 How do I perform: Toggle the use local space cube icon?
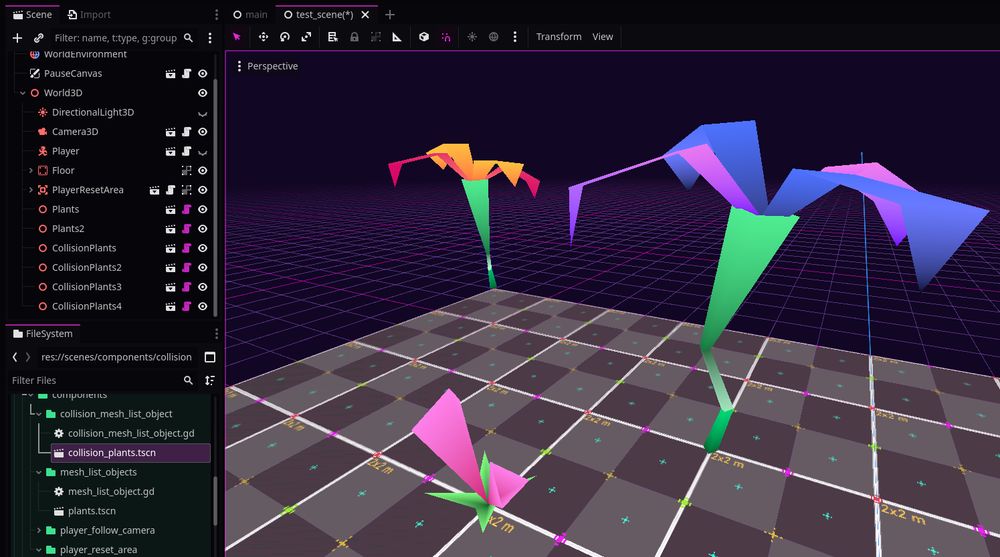coord(423,37)
